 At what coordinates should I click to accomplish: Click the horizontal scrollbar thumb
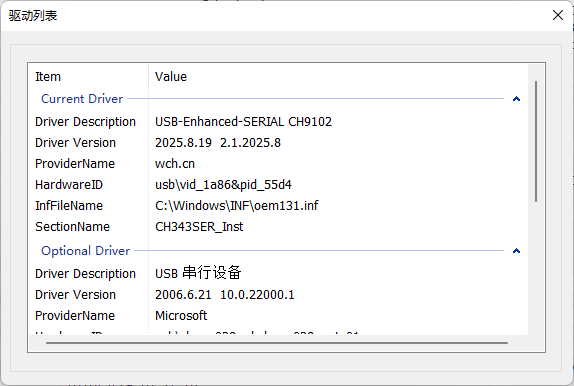tap(277, 343)
